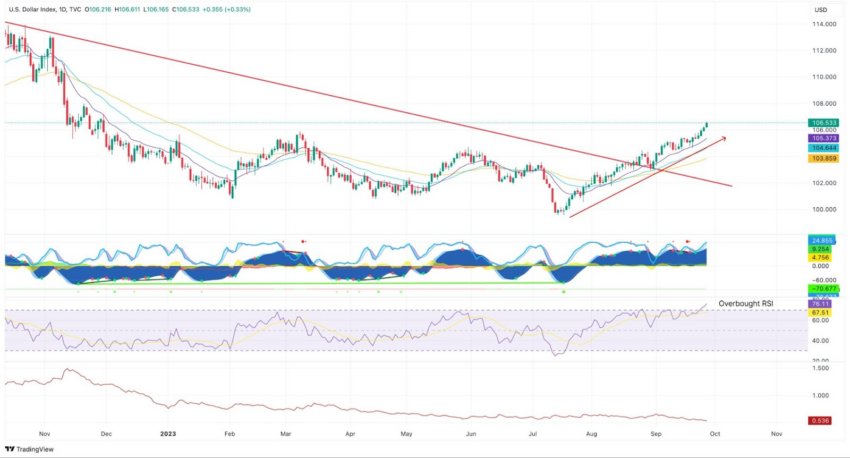Viewport: 850px width, 458px height.
Task: Click the red 0.536 indicator value label
Action: click(x=819, y=421)
